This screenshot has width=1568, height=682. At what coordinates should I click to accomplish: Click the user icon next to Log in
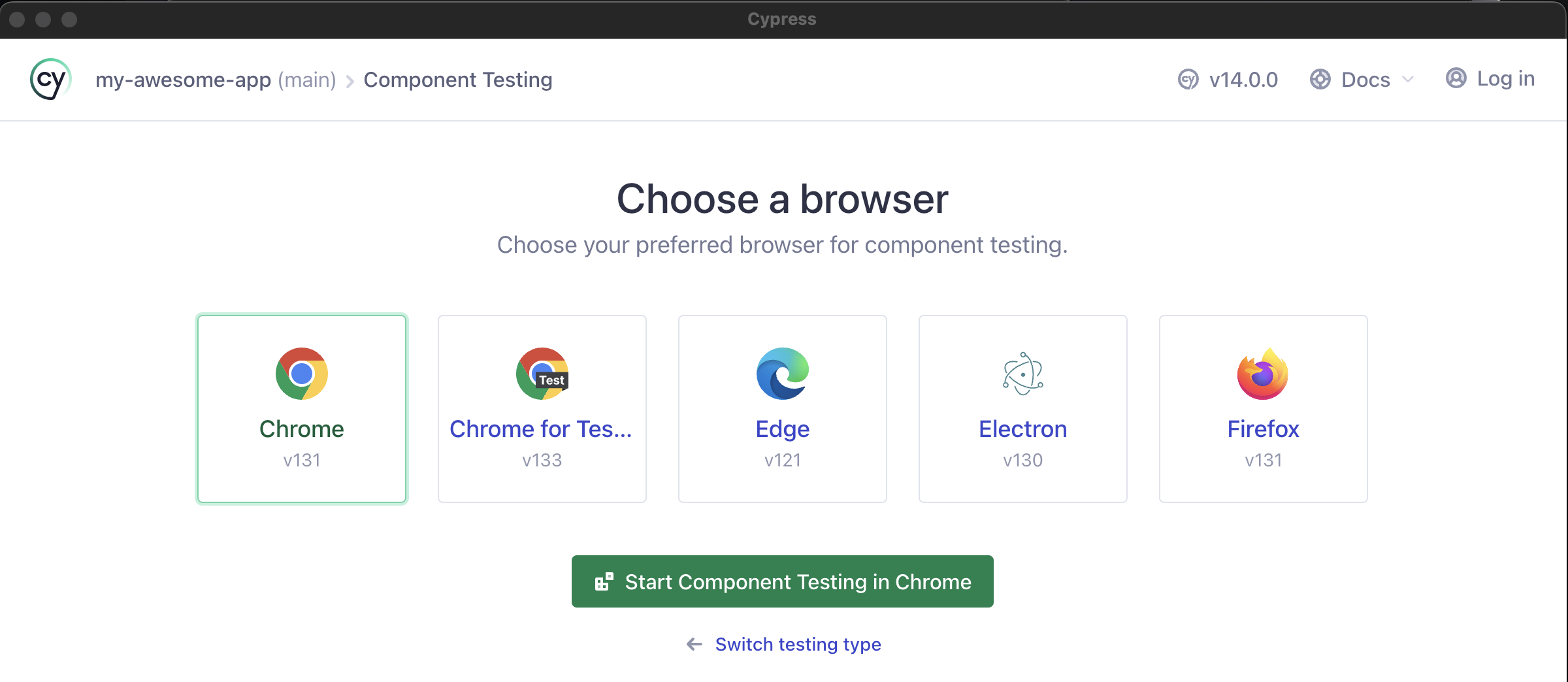(x=1456, y=78)
